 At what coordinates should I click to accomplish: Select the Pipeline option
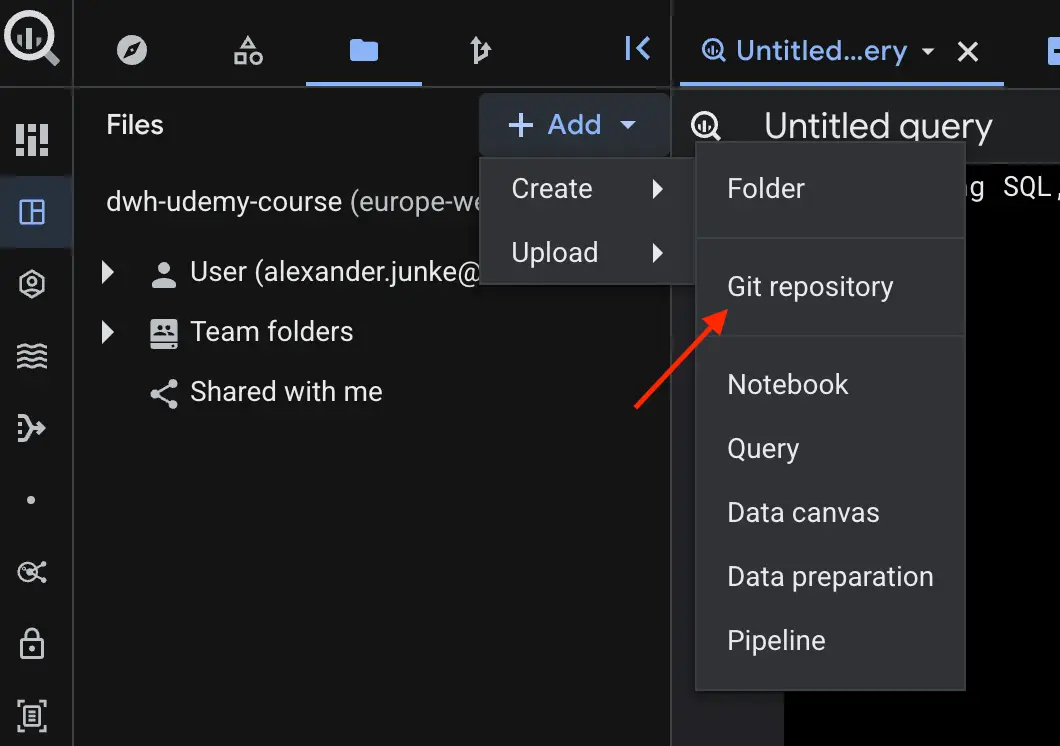click(x=830, y=641)
